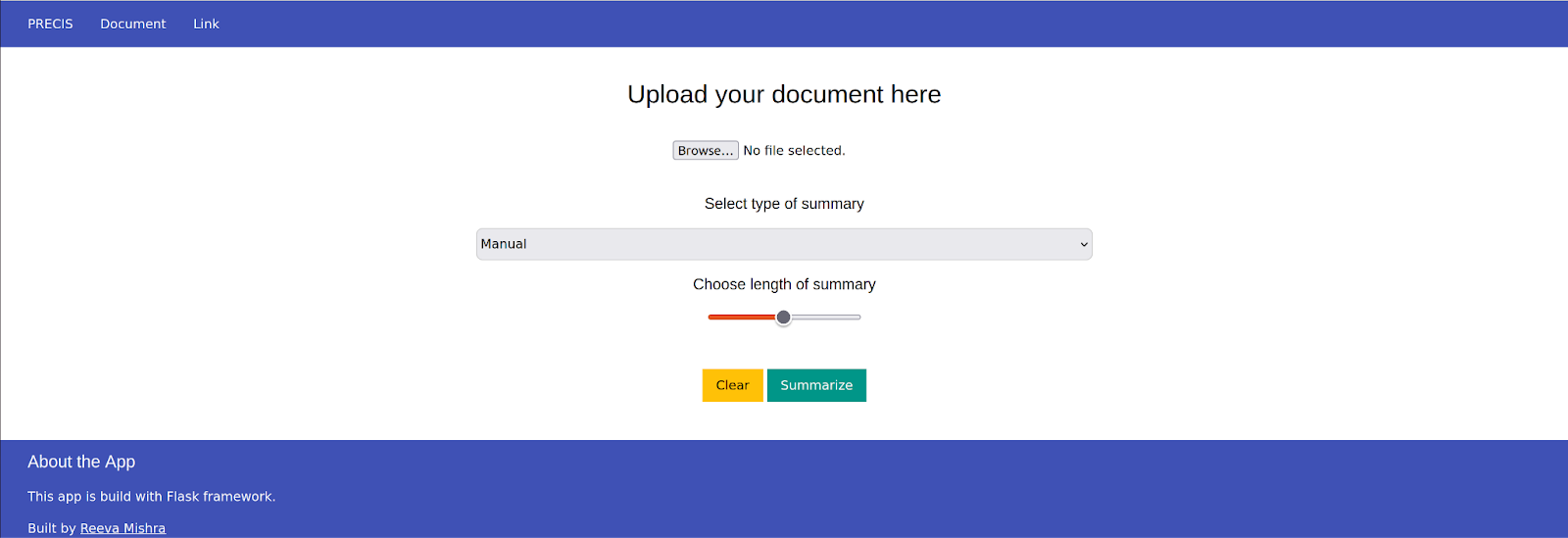Click the yellow Clear button
1568x538 pixels.
732,385
